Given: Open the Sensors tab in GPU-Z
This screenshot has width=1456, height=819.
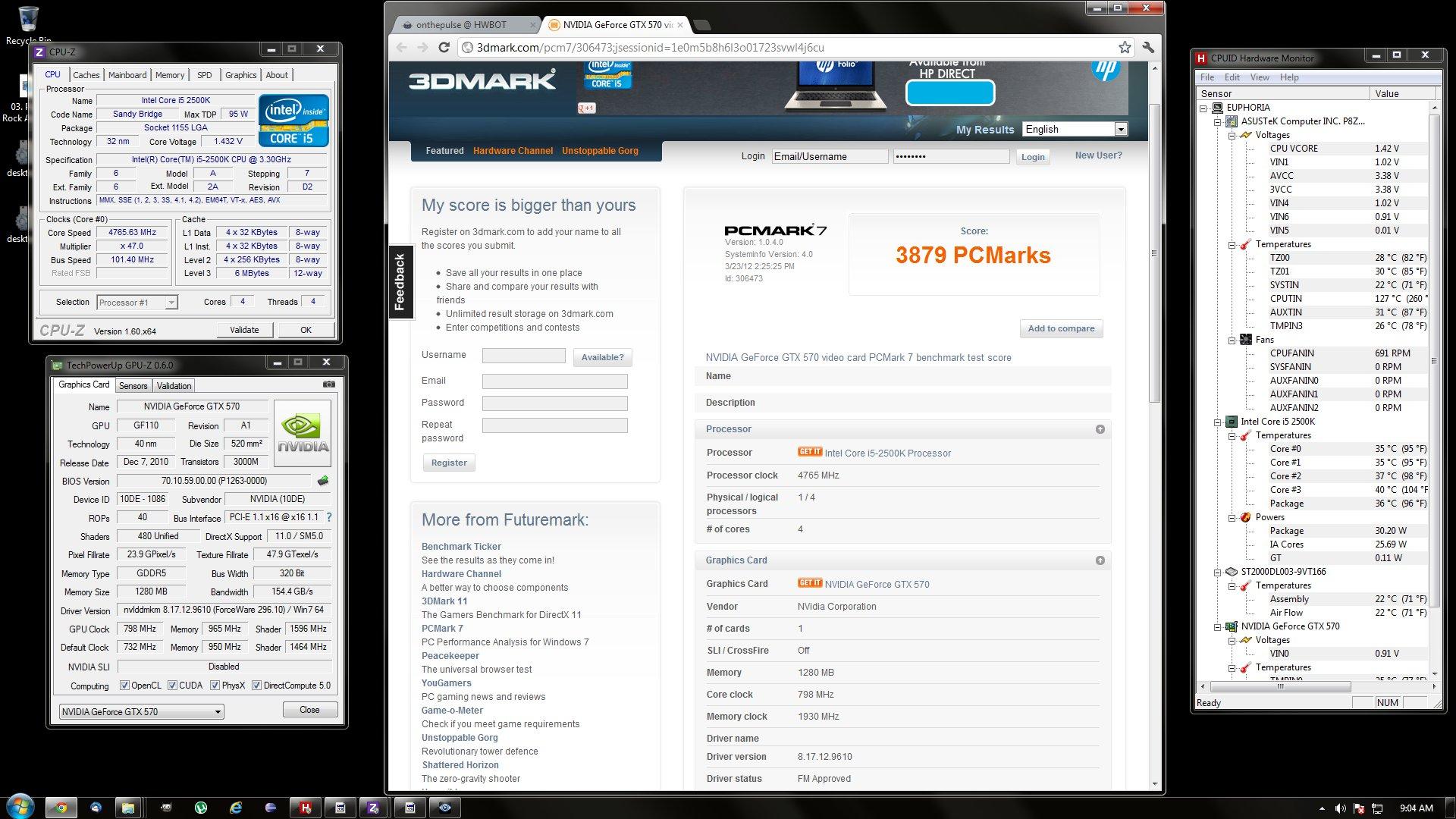Looking at the screenshot, I should [x=133, y=386].
